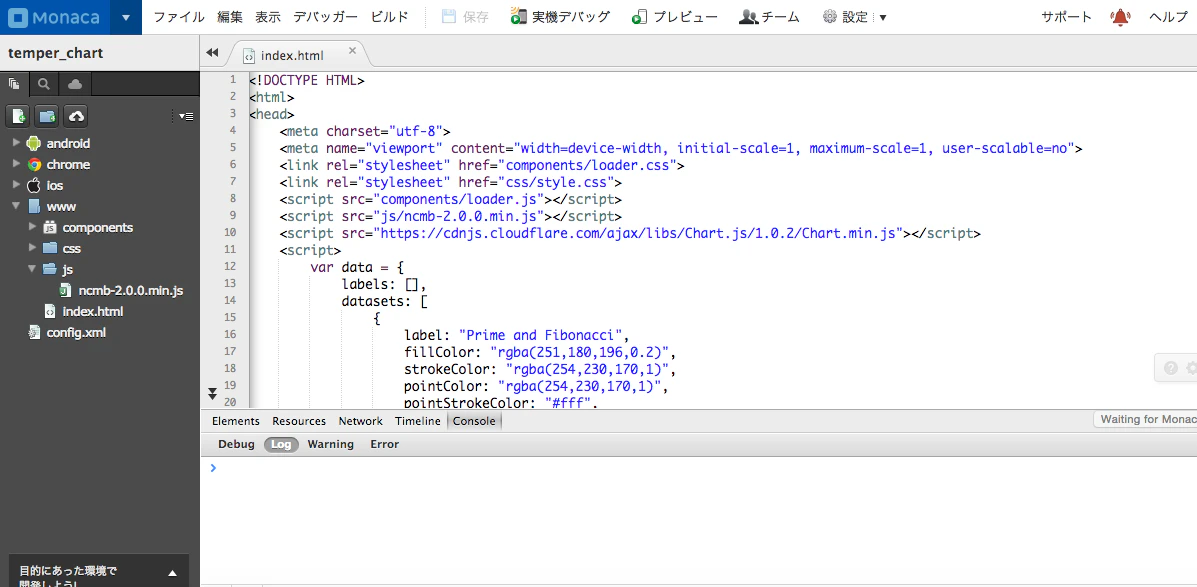Collapse the www folder
This screenshot has width=1197, height=587.
coord(16,206)
